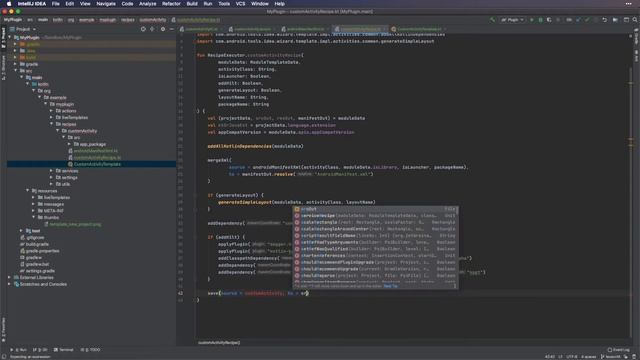Expand Scratches and Consoles node
Screen dimensions: 640x360
point(9,284)
